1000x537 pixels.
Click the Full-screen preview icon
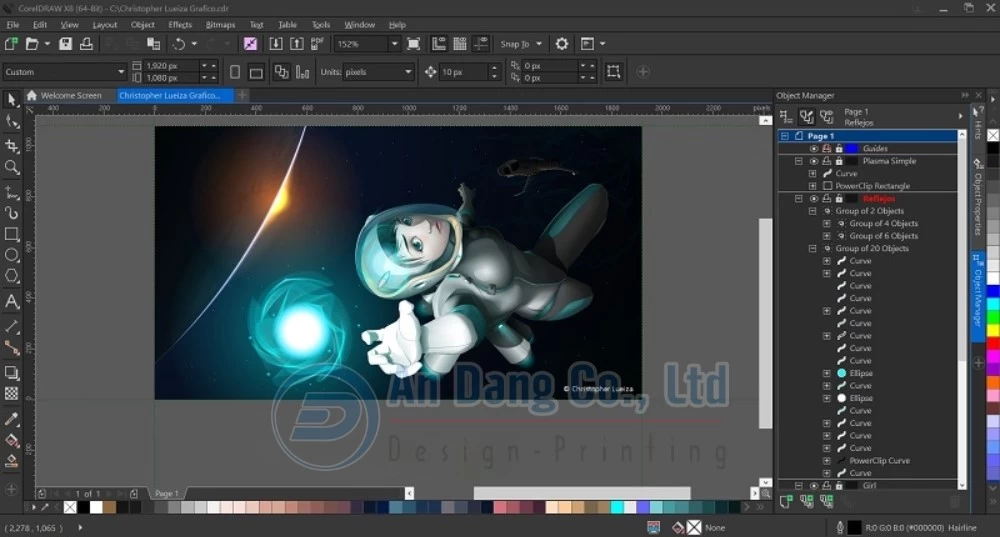[413, 43]
